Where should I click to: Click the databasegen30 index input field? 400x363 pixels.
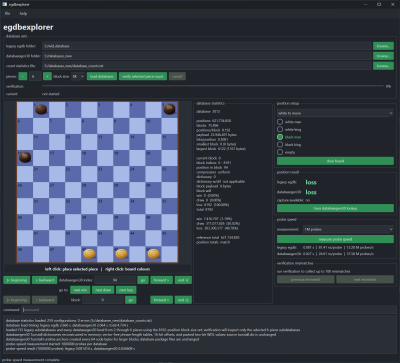[x=115, y=280]
